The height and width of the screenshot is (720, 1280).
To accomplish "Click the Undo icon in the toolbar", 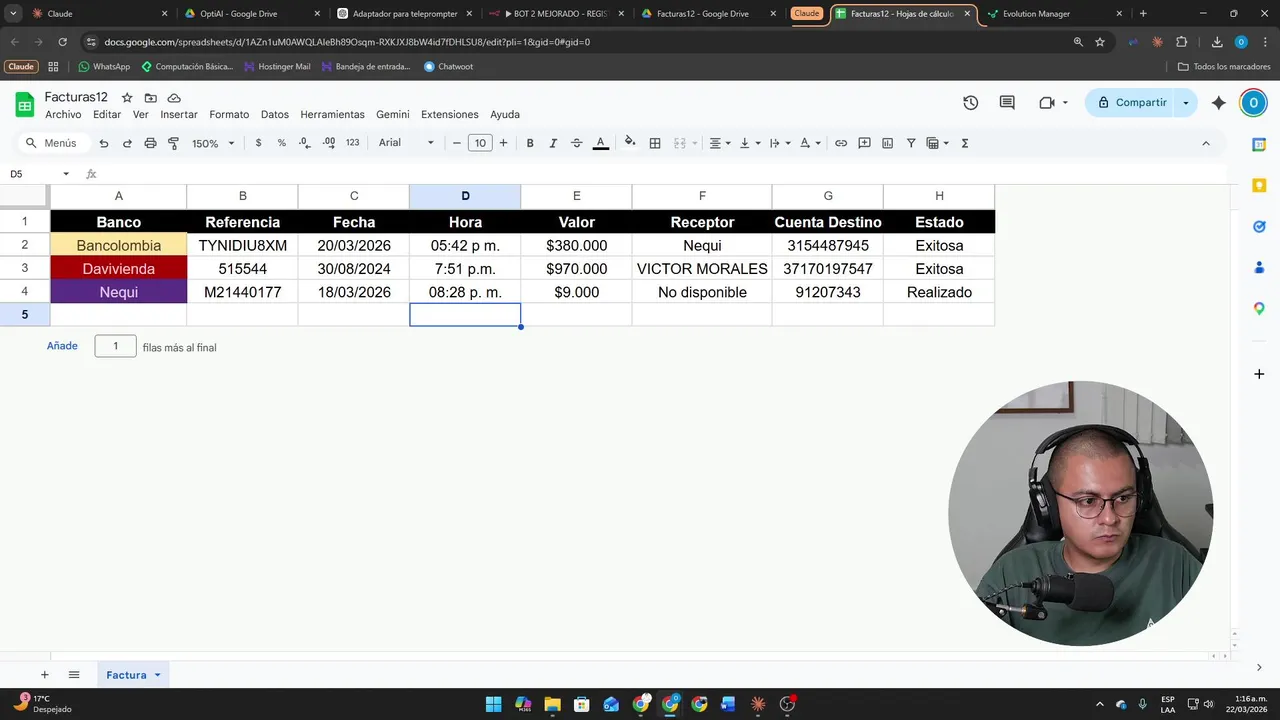I will coord(104,143).
